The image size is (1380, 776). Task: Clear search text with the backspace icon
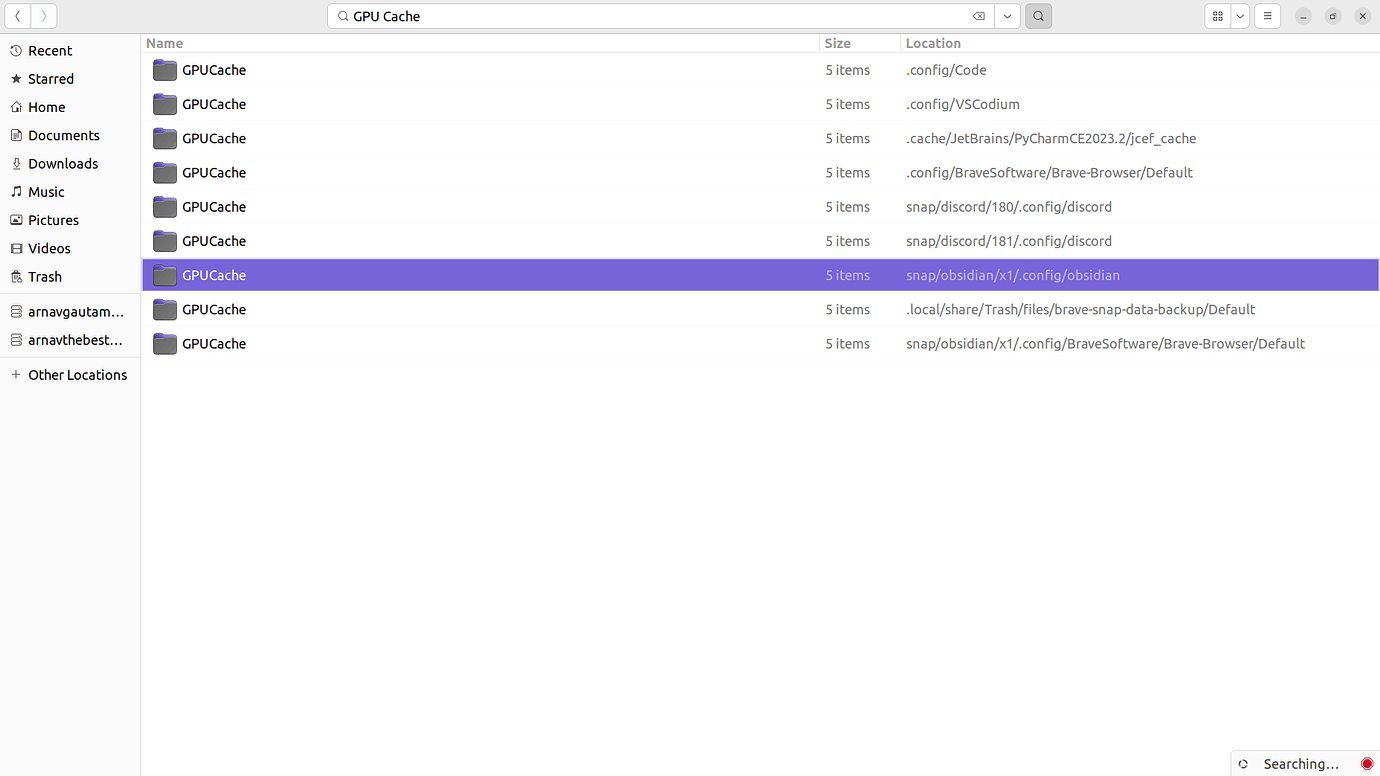[x=979, y=16]
